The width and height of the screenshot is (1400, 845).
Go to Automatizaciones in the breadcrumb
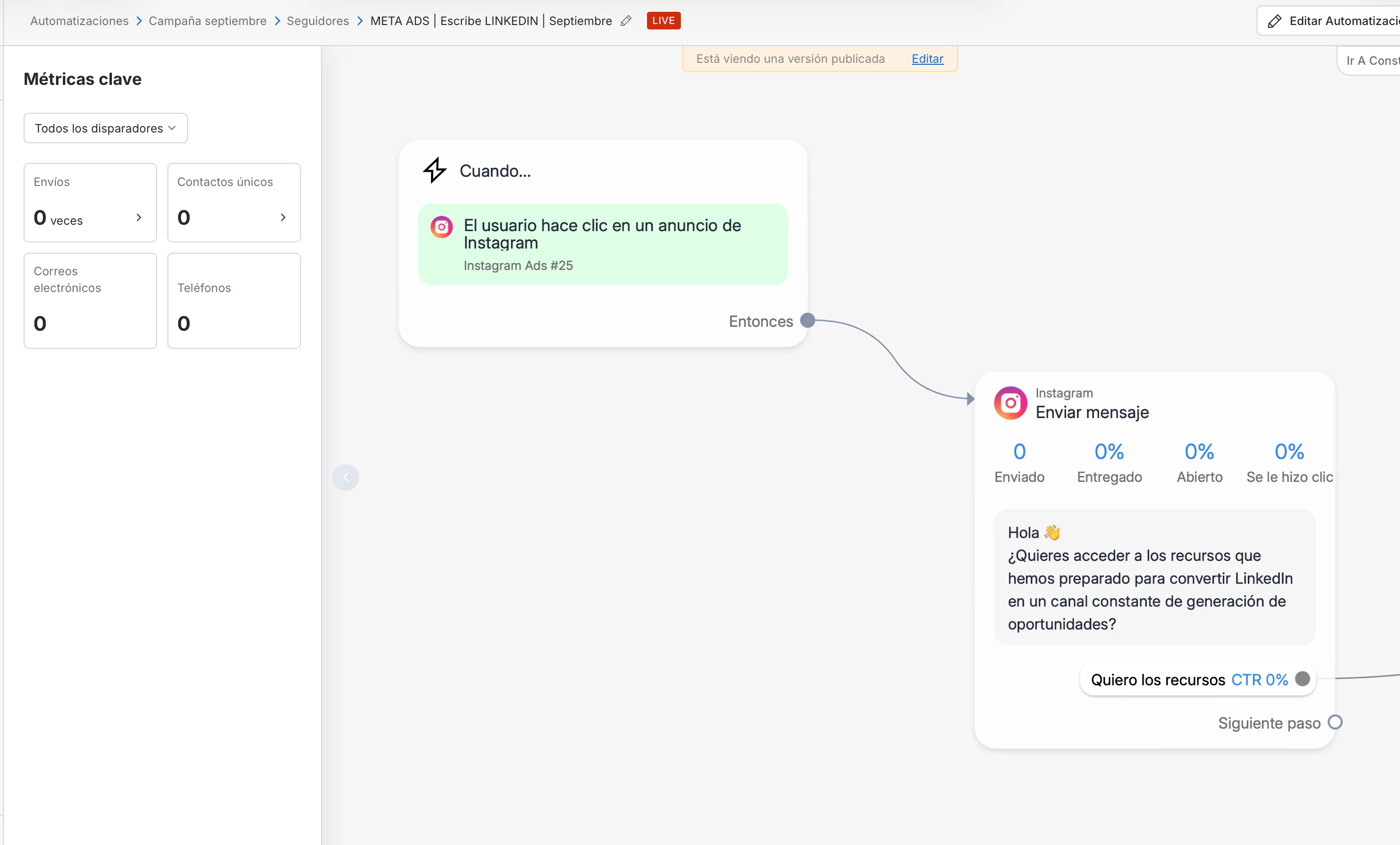tap(80, 21)
